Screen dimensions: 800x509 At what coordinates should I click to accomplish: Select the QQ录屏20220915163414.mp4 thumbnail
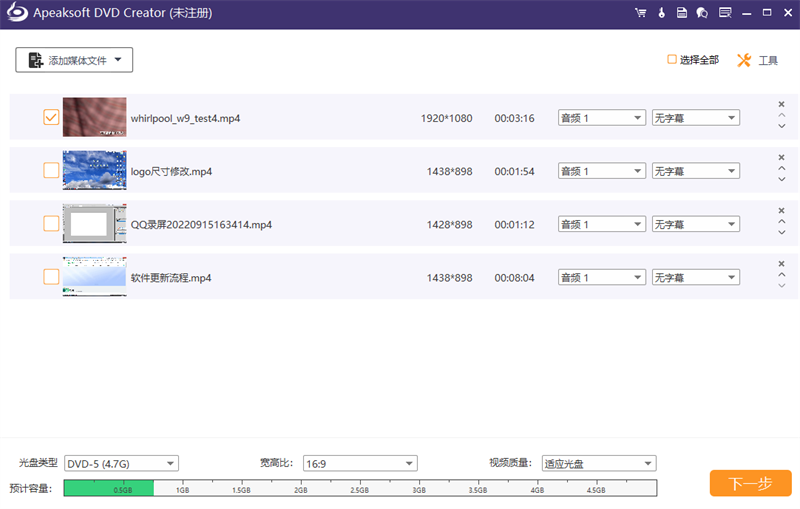pos(94,223)
